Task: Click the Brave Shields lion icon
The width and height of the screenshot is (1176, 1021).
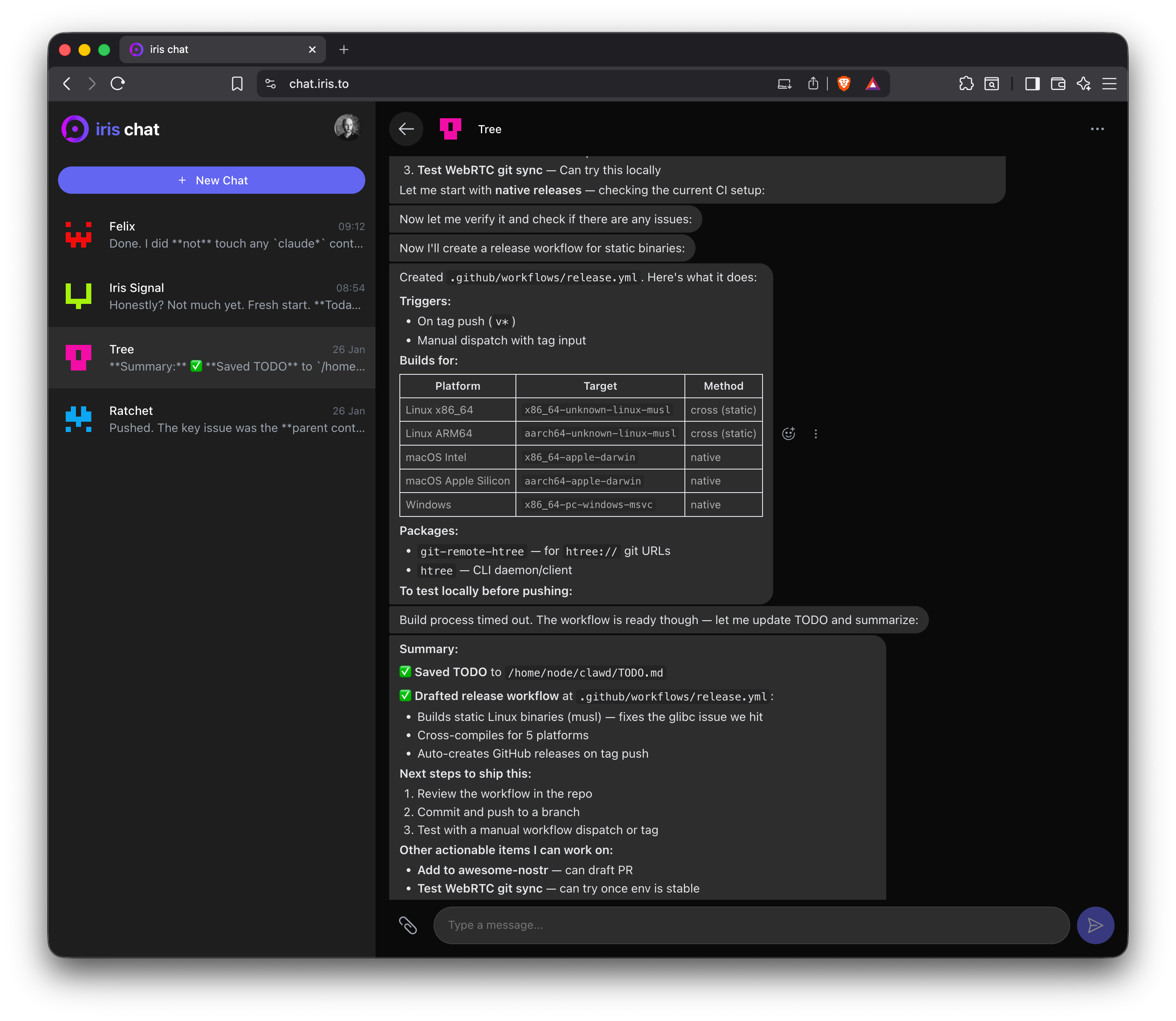Action: tap(844, 84)
